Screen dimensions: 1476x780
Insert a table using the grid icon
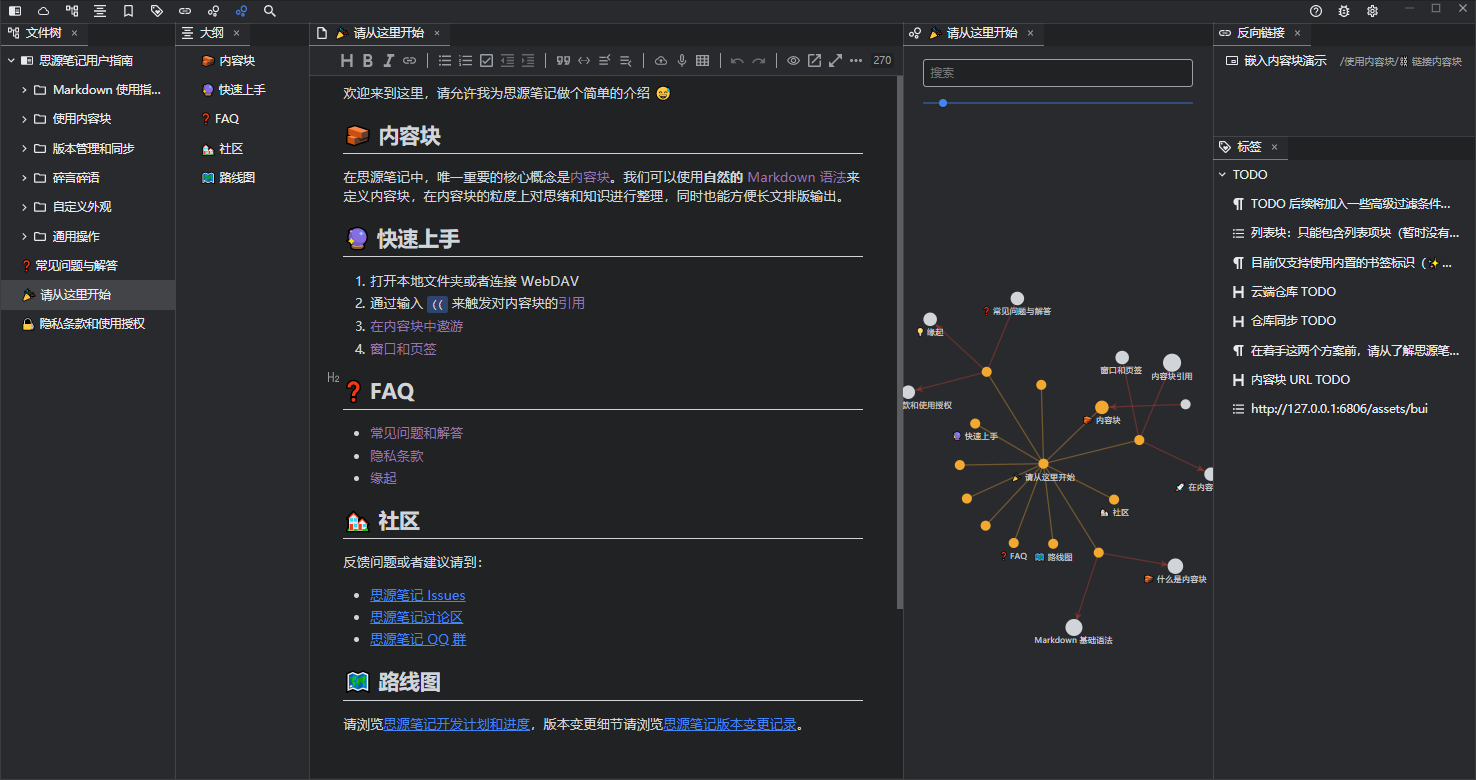tap(703, 61)
